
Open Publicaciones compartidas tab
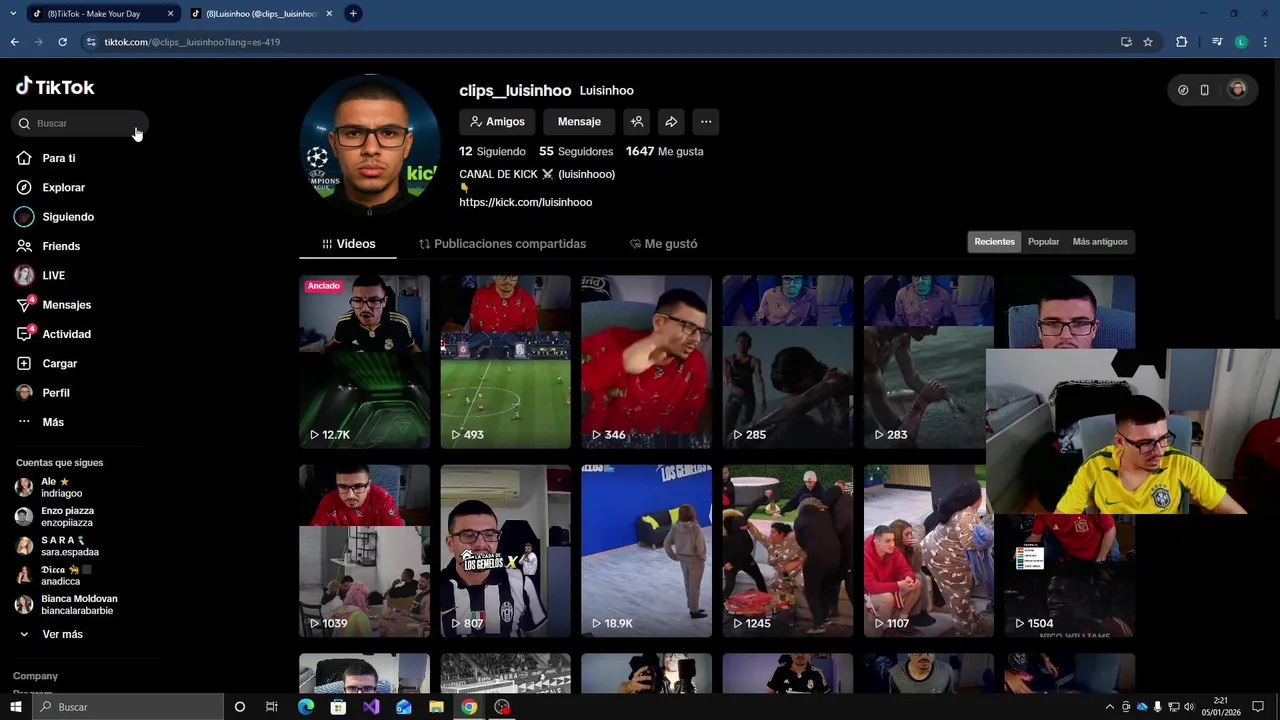tap(502, 244)
